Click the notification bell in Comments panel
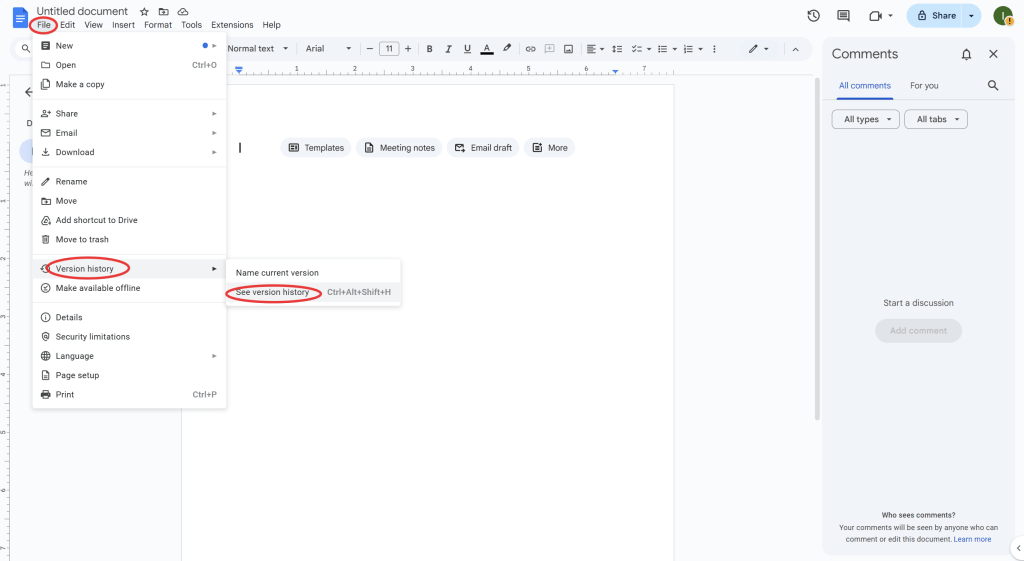1024x561 pixels. click(966, 55)
